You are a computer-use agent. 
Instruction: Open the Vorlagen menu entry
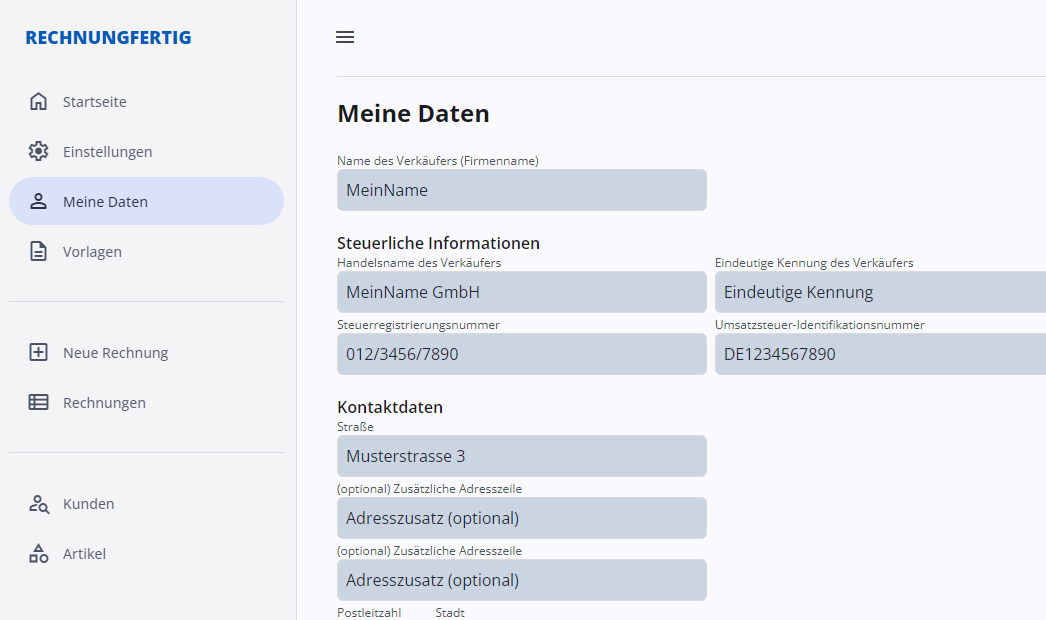(92, 252)
